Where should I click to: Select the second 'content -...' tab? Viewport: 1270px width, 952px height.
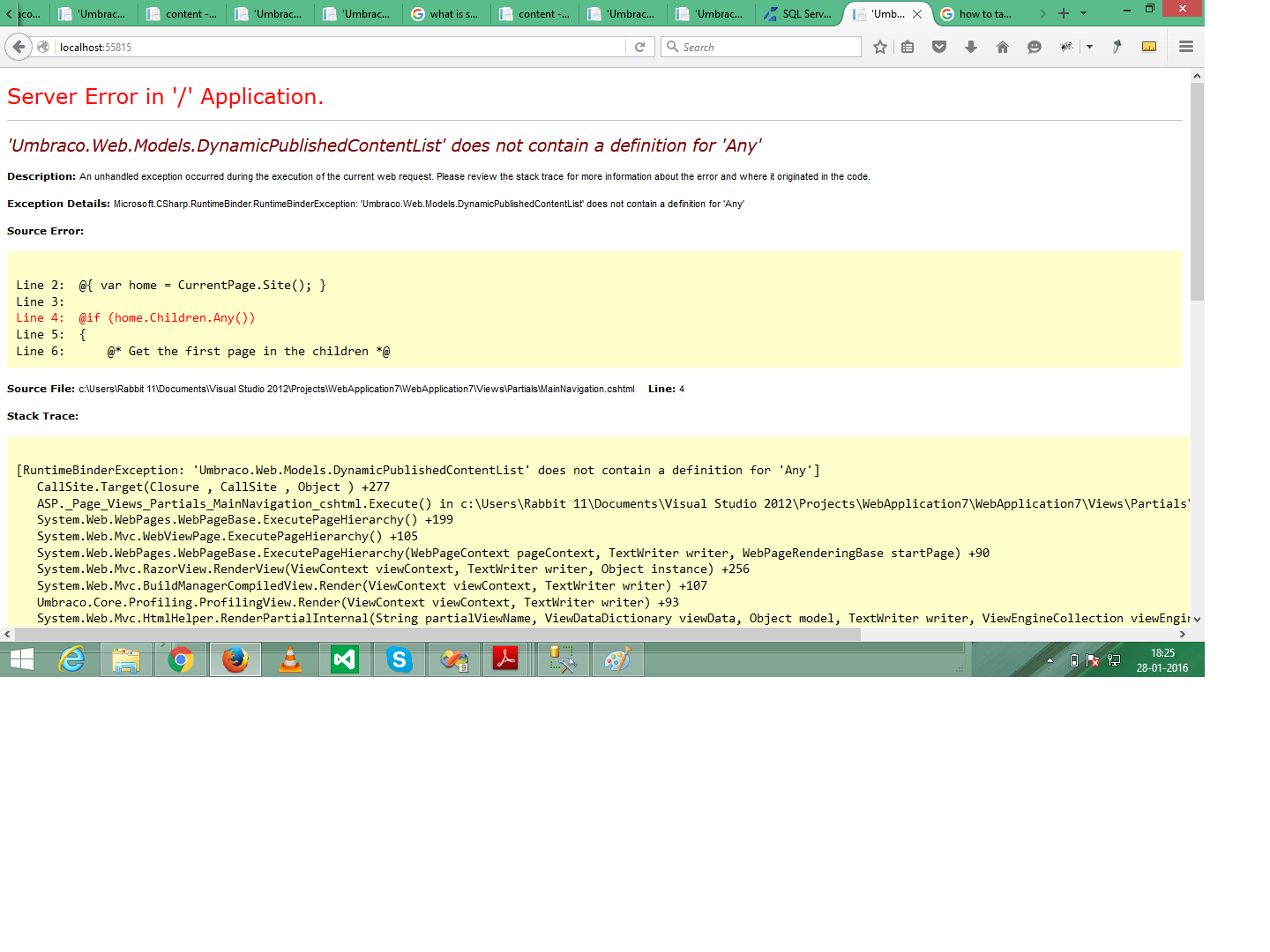click(x=535, y=14)
